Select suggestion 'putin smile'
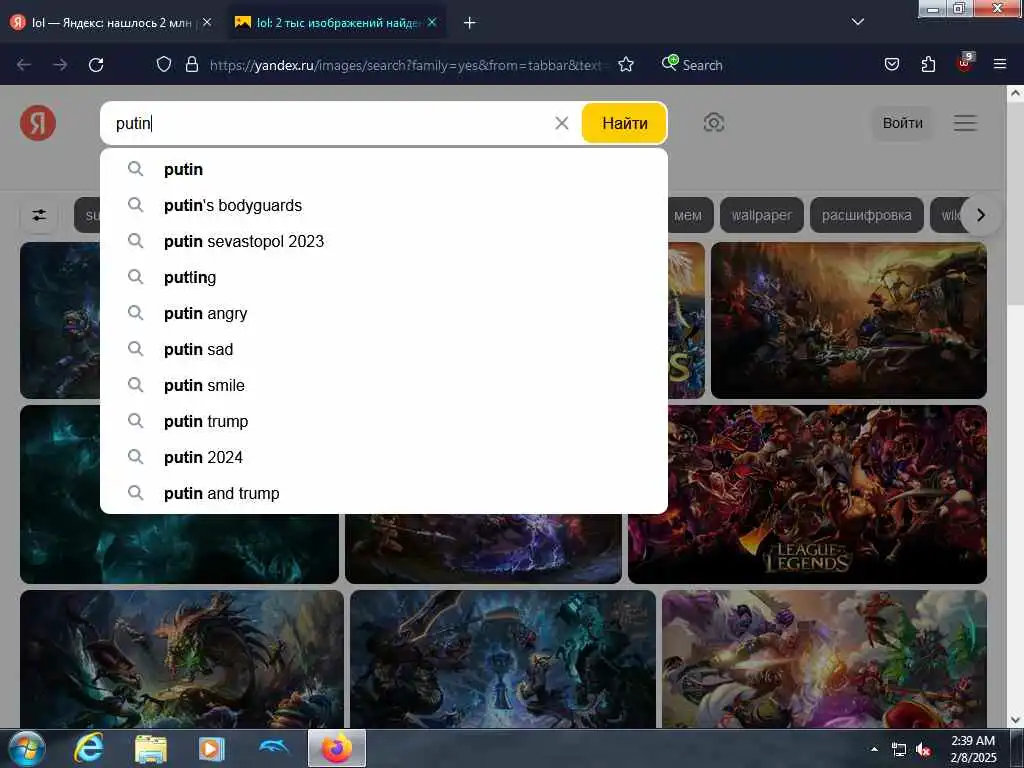Viewport: 1024px width, 768px height. pos(384,385)
